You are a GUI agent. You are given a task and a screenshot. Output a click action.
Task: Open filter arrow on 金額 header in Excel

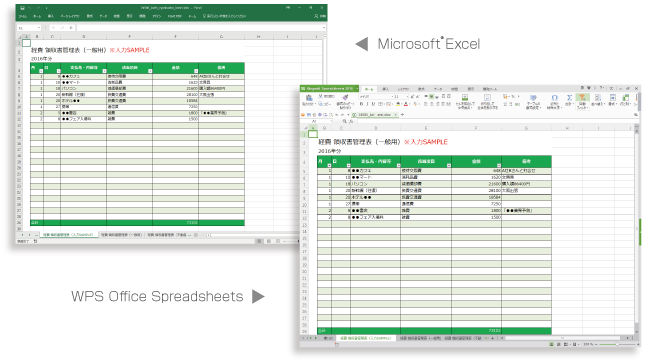(x=196, y=71)
